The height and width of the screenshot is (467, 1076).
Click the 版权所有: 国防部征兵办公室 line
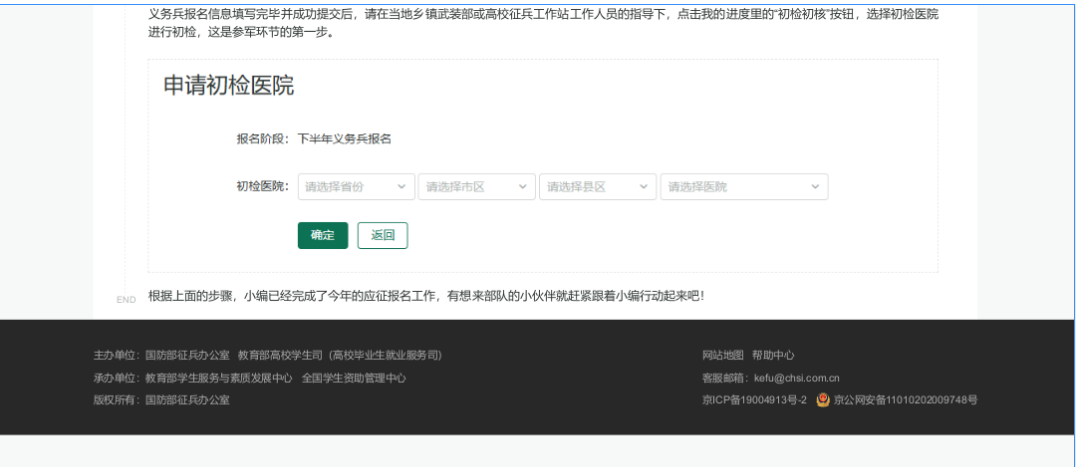click(x=162, y=400)
